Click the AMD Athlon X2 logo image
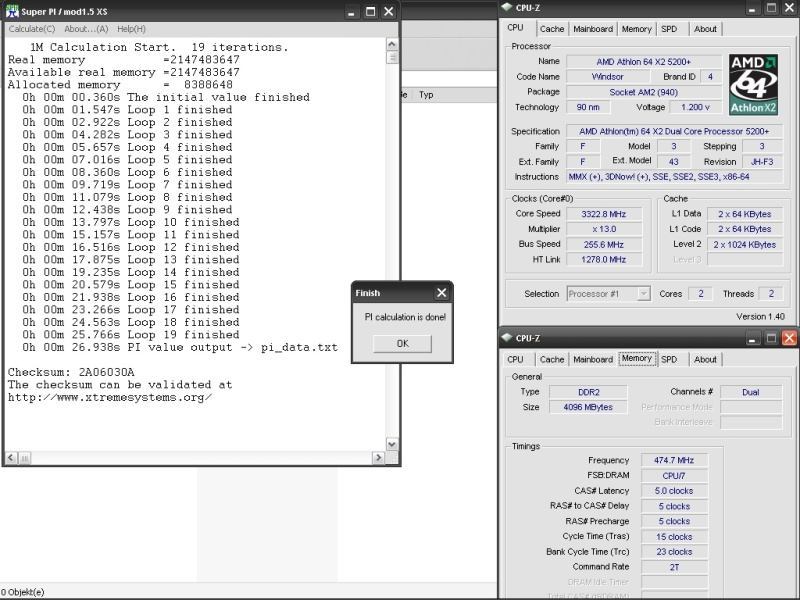The height and width of the screenshot is (600, 800). pyautogui.click(x=753, y=85)
